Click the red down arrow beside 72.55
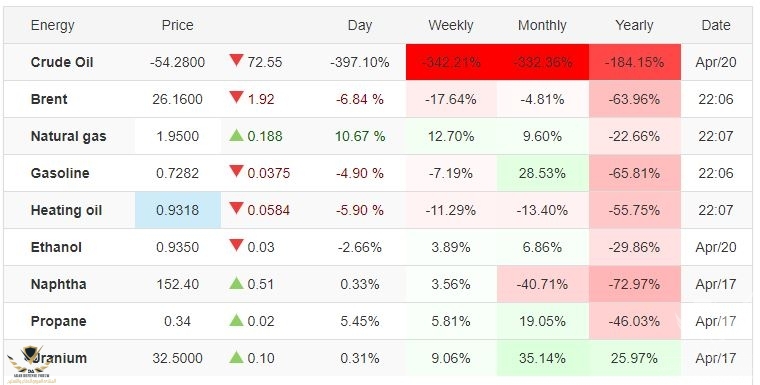 [236, 61]
